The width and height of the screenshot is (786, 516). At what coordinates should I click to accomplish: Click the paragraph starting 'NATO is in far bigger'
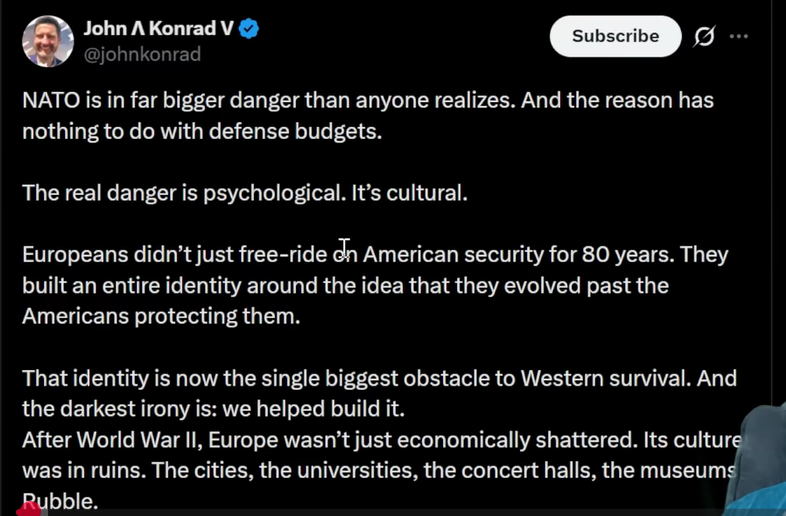[368, 115]
